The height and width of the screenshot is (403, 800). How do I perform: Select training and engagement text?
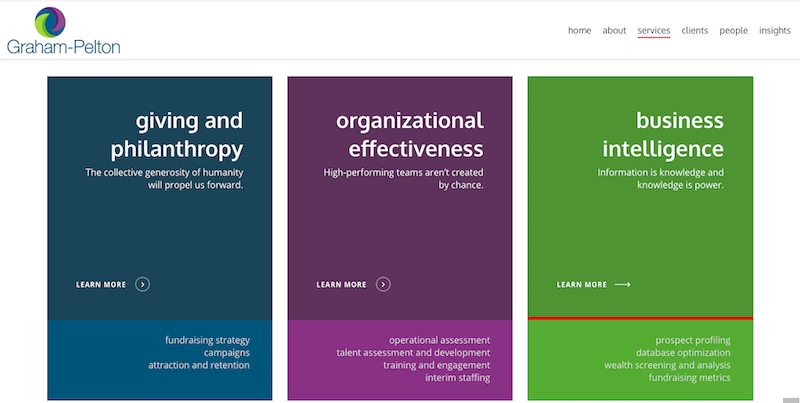click(x=437, y=365)
